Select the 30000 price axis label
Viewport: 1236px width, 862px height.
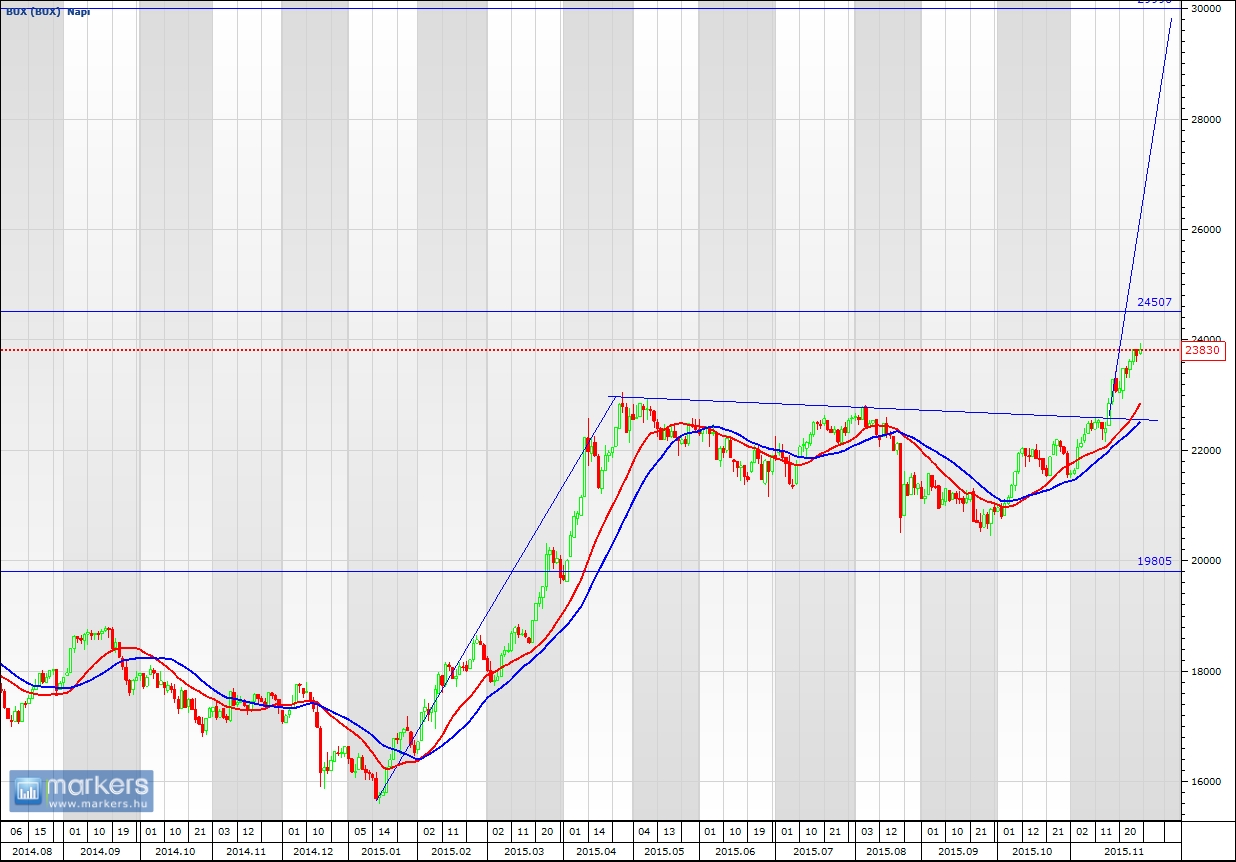coord(1207,9)
